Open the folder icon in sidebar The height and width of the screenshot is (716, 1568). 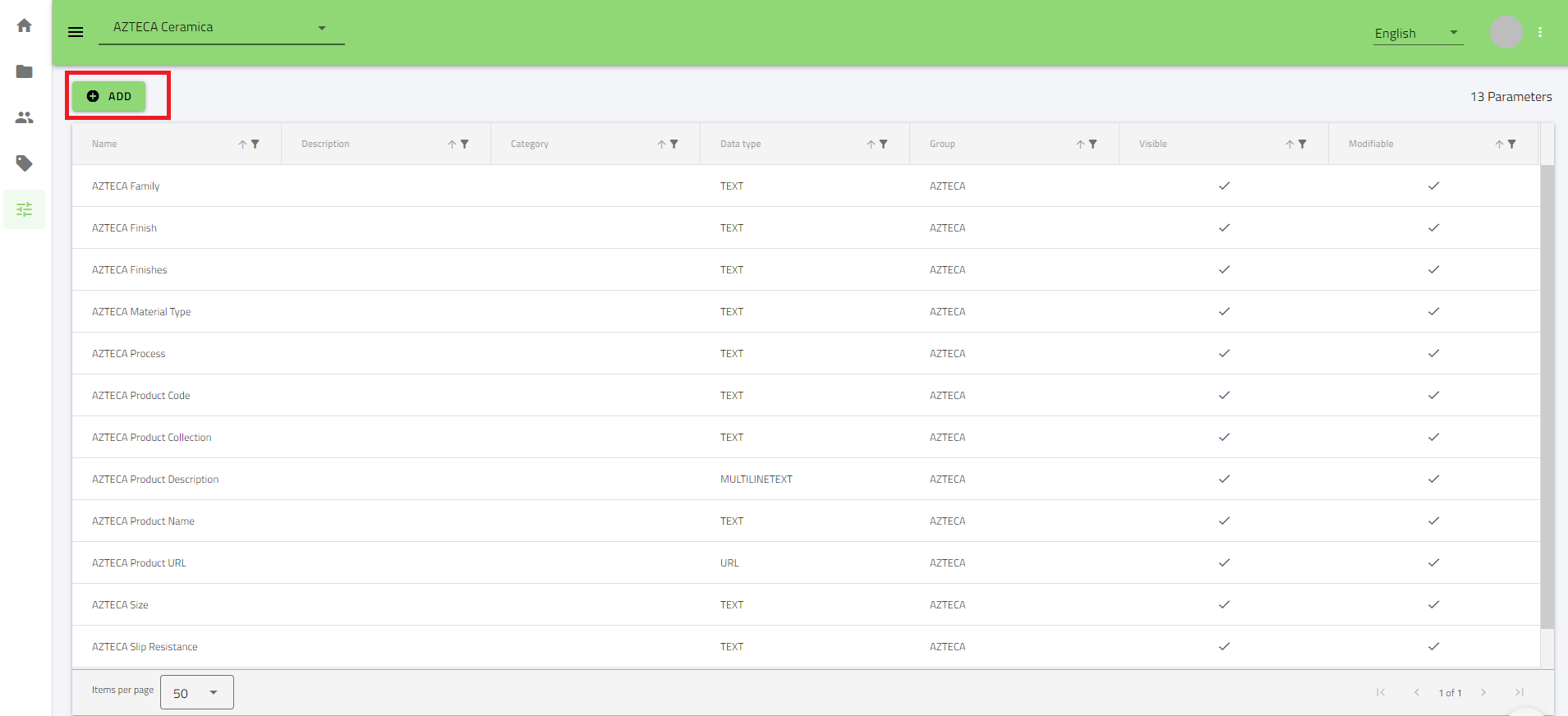[25, 71]
